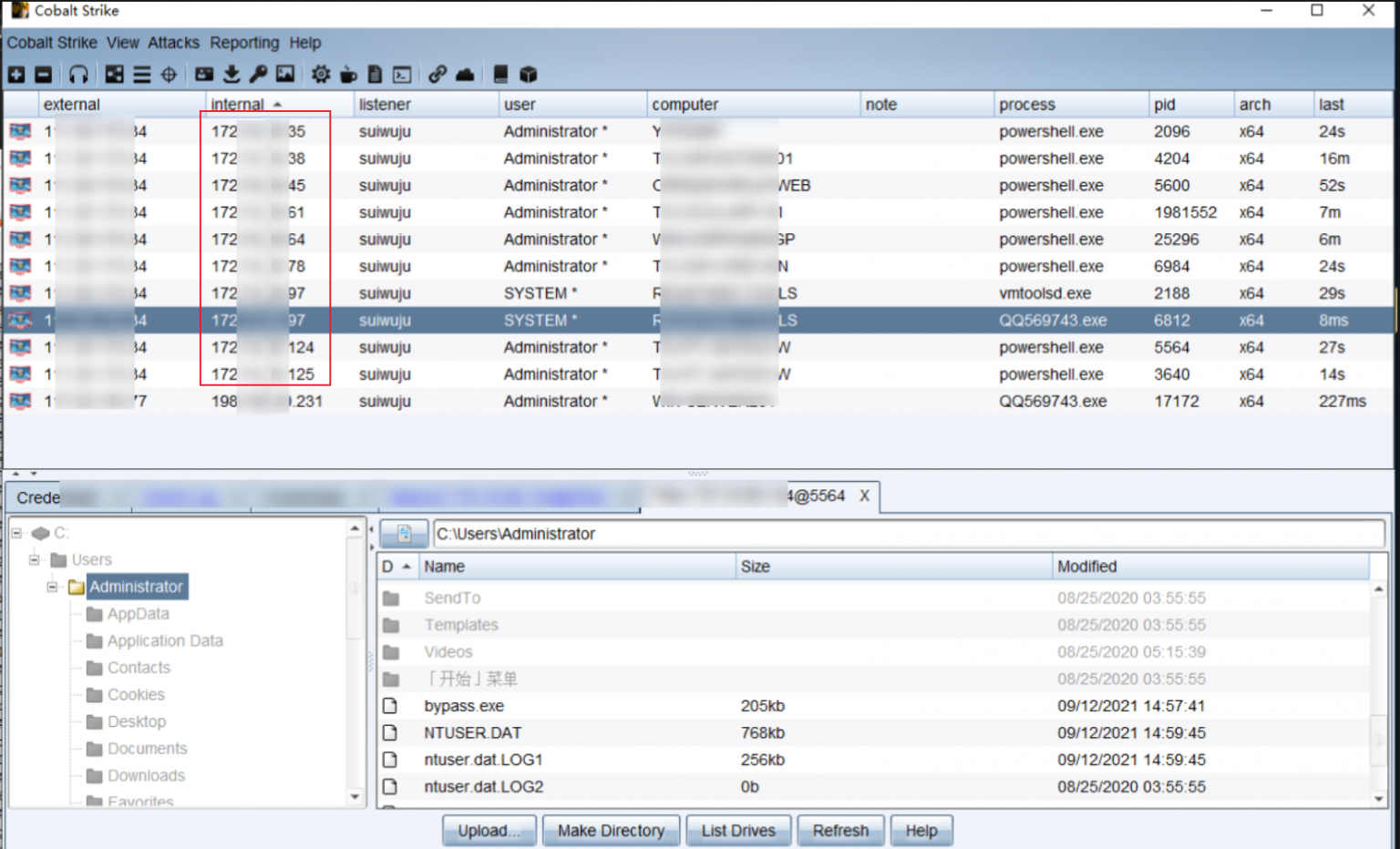Open the Attacks menu
This screenshot has width=1400, height=849.
tap(173, 43)
